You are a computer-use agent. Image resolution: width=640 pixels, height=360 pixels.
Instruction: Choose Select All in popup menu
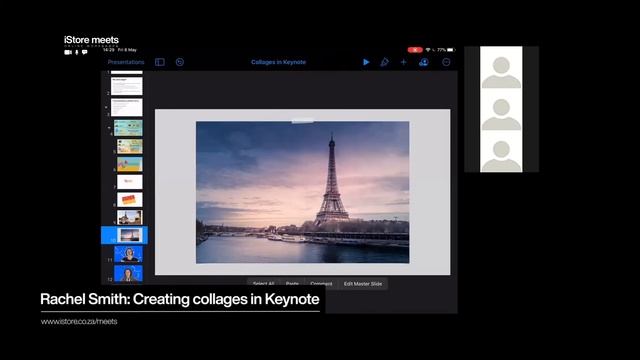(x=263, y=284)
